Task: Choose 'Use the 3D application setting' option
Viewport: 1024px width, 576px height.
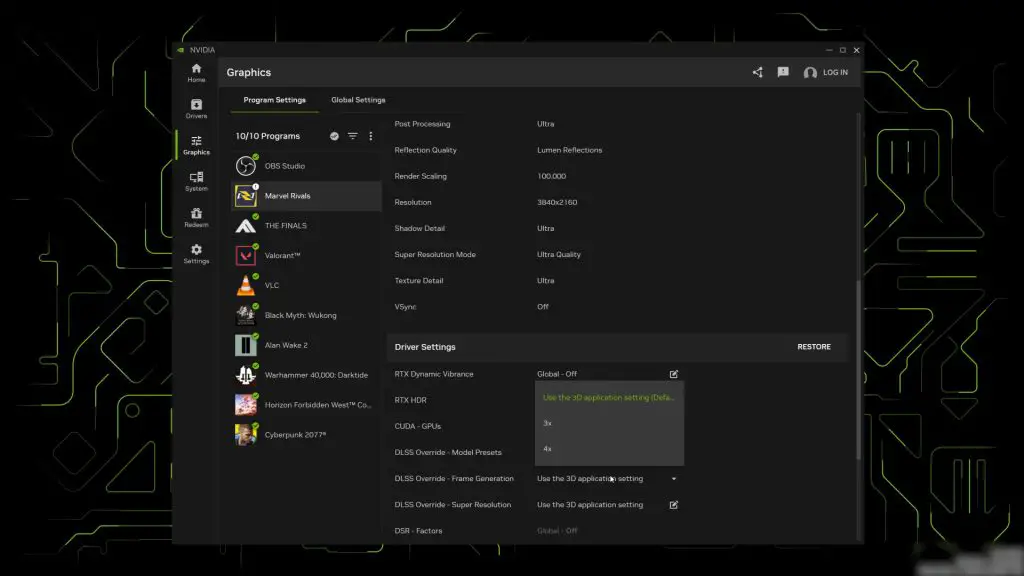Action: click(x=609, y=397)
